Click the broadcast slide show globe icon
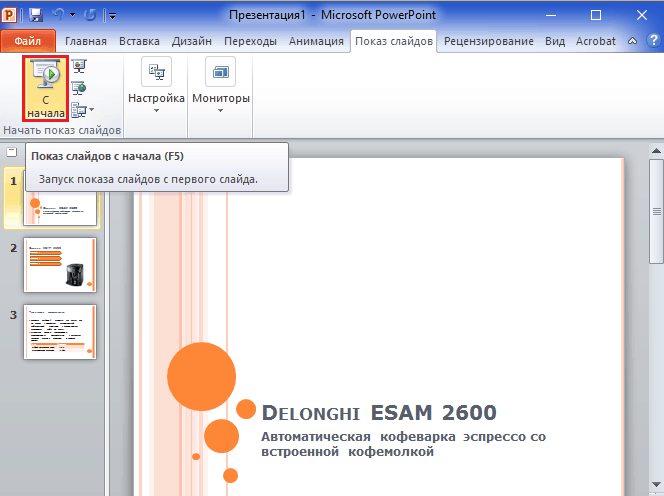This screenshot has width=664, height=496. (79, 88)
